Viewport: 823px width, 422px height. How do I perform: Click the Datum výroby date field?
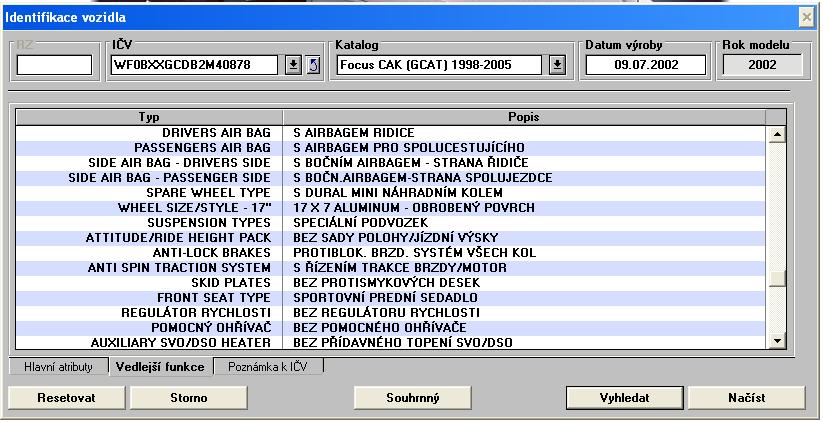click(x=645, y=65)
